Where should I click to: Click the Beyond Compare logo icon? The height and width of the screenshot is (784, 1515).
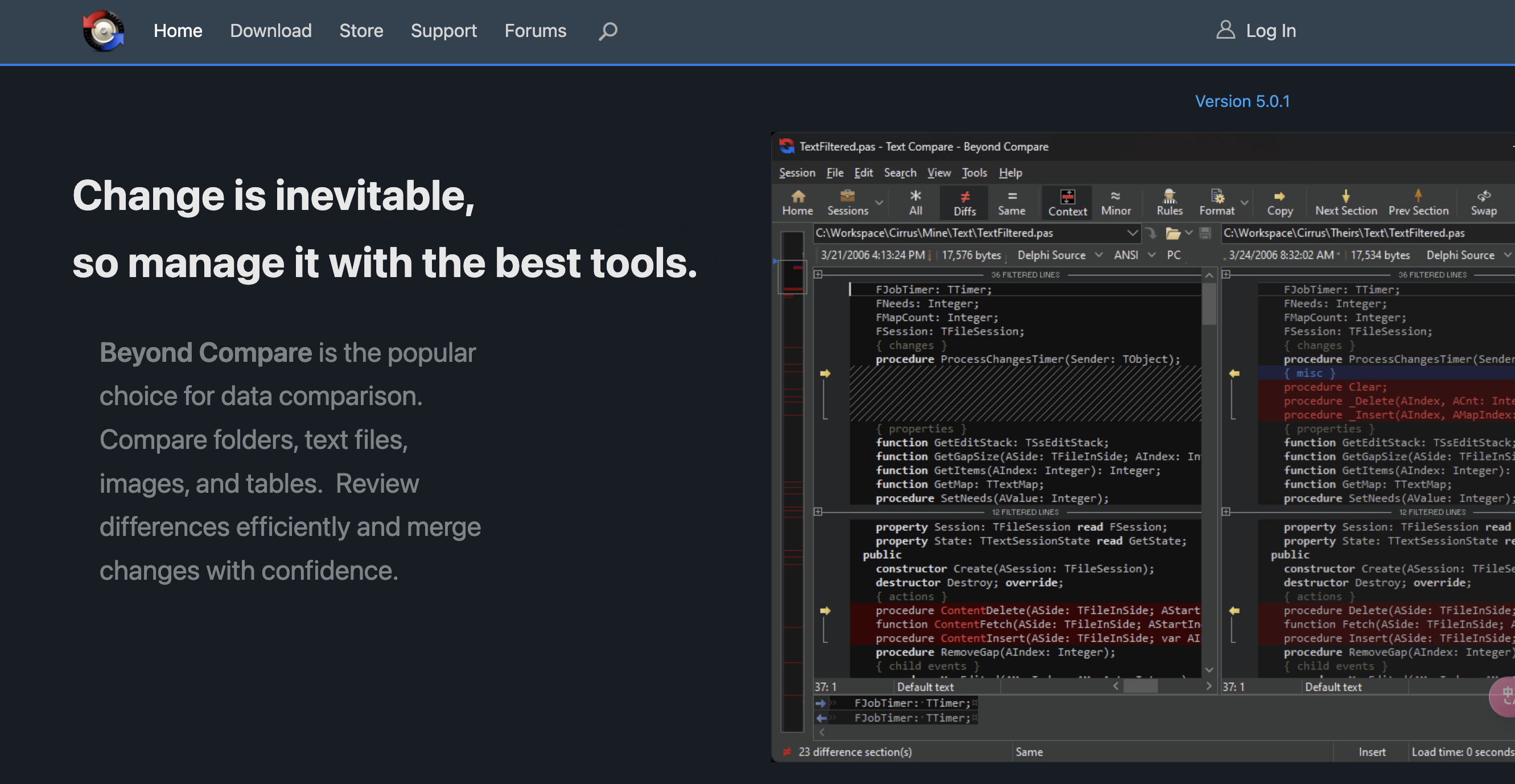[104, 31]
